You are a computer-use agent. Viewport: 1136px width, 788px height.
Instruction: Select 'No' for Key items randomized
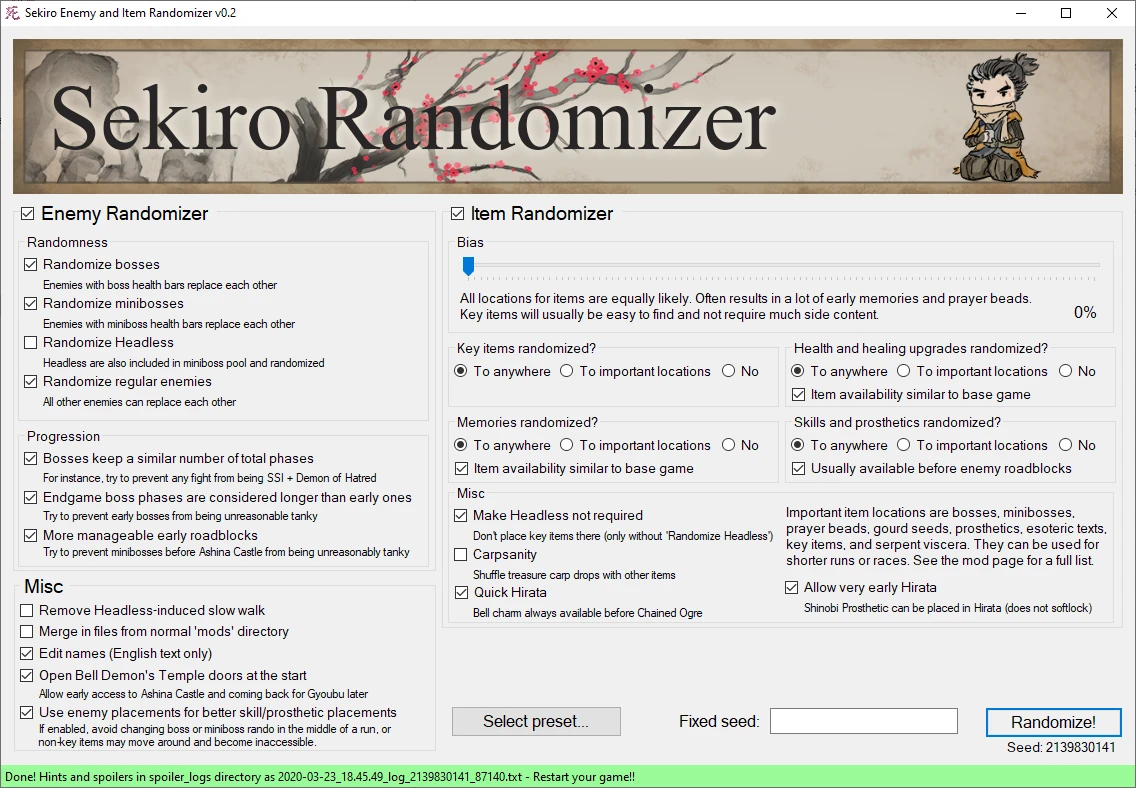pyautogui.click(x=728, y=371)
